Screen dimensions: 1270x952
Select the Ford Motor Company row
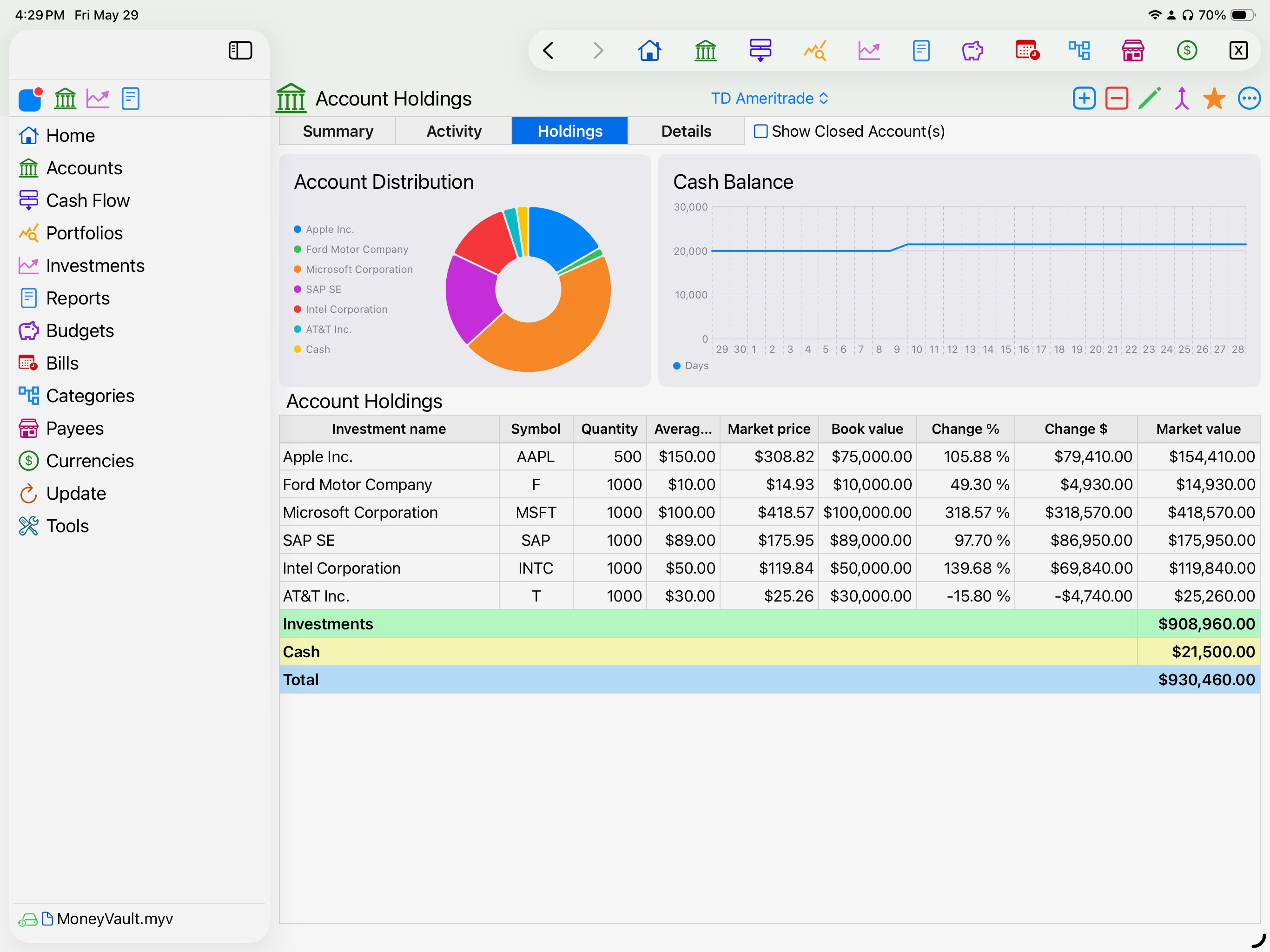(x=769, y=485)
